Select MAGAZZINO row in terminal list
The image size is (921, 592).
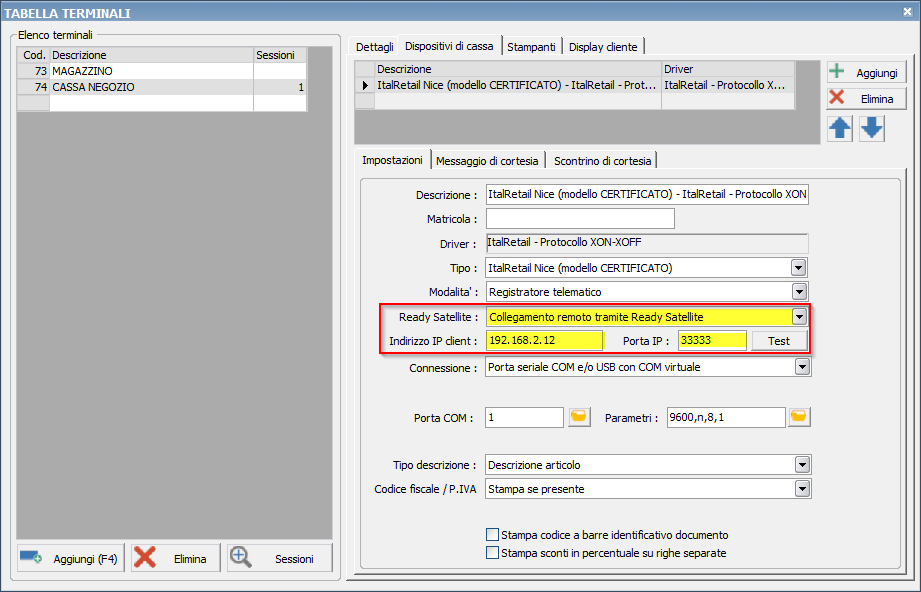point(150,71)
